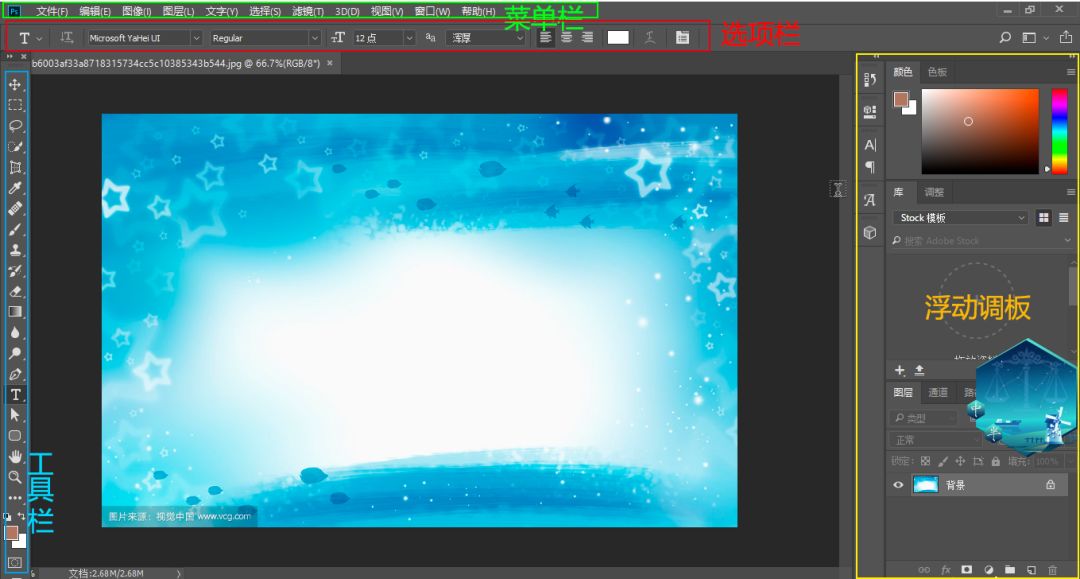Viewport: 1080px width, 579px height.
Task: Select the Clone Stamp tool
Action: click(15, 250)
